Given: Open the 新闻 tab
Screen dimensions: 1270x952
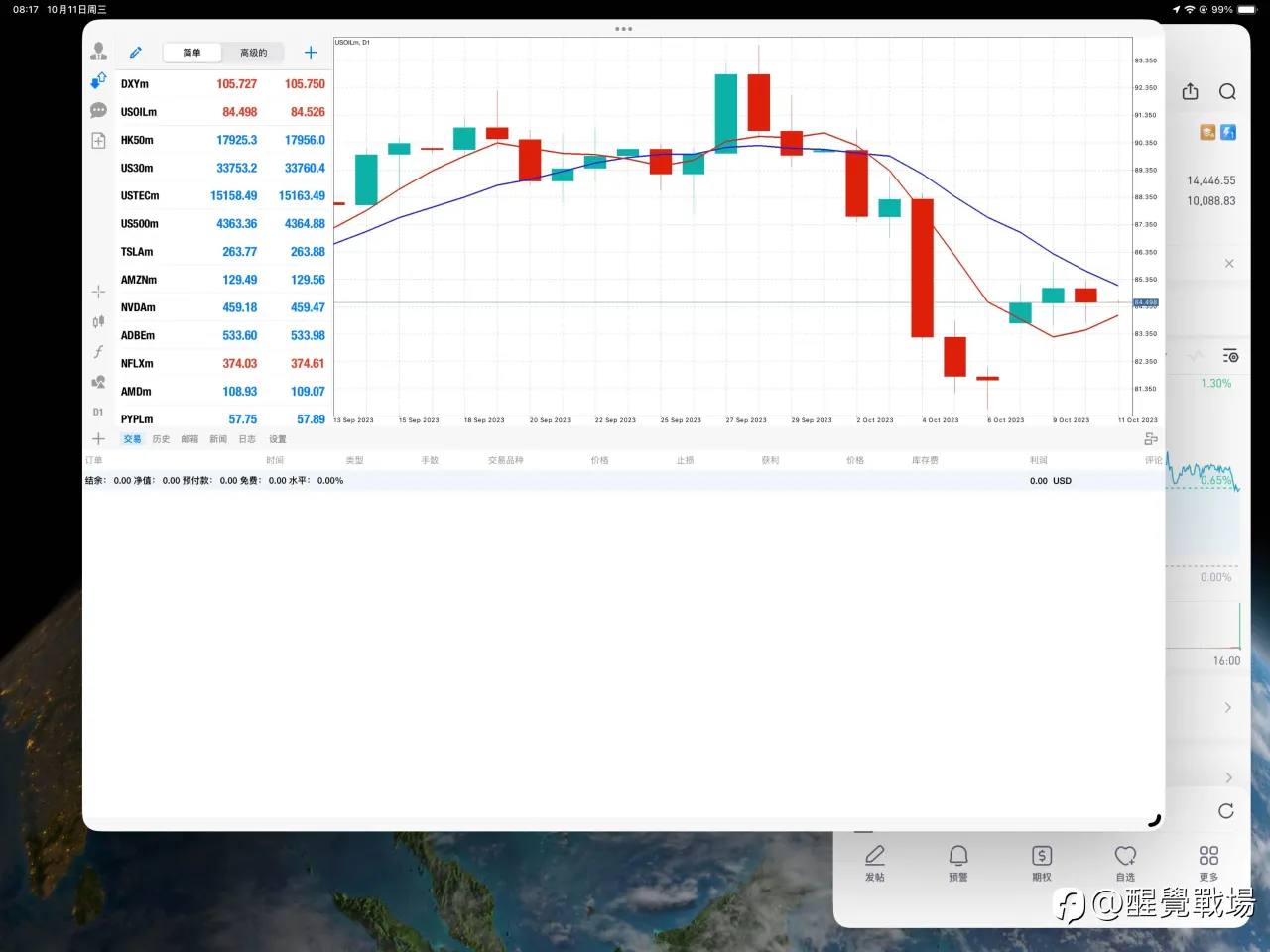Looking at the screenshot, I should pos(218,439).
